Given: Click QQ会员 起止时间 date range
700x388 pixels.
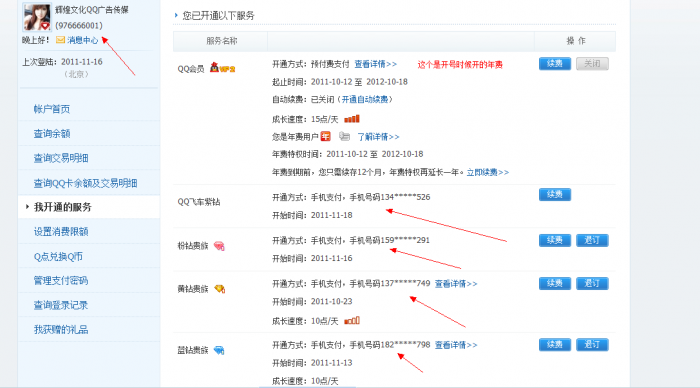Looking at the screenshot, I should pyautogui.click(x=359, y=82).
